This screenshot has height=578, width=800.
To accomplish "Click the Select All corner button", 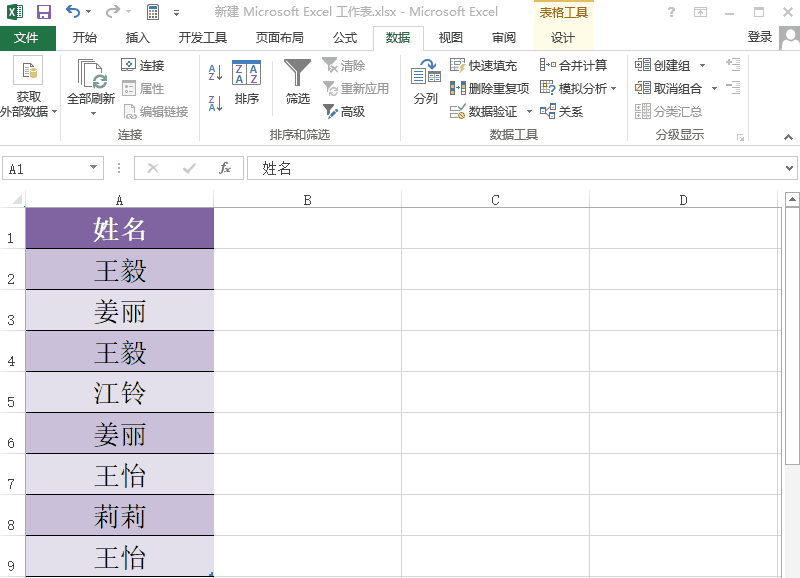I will coord(14,198).
